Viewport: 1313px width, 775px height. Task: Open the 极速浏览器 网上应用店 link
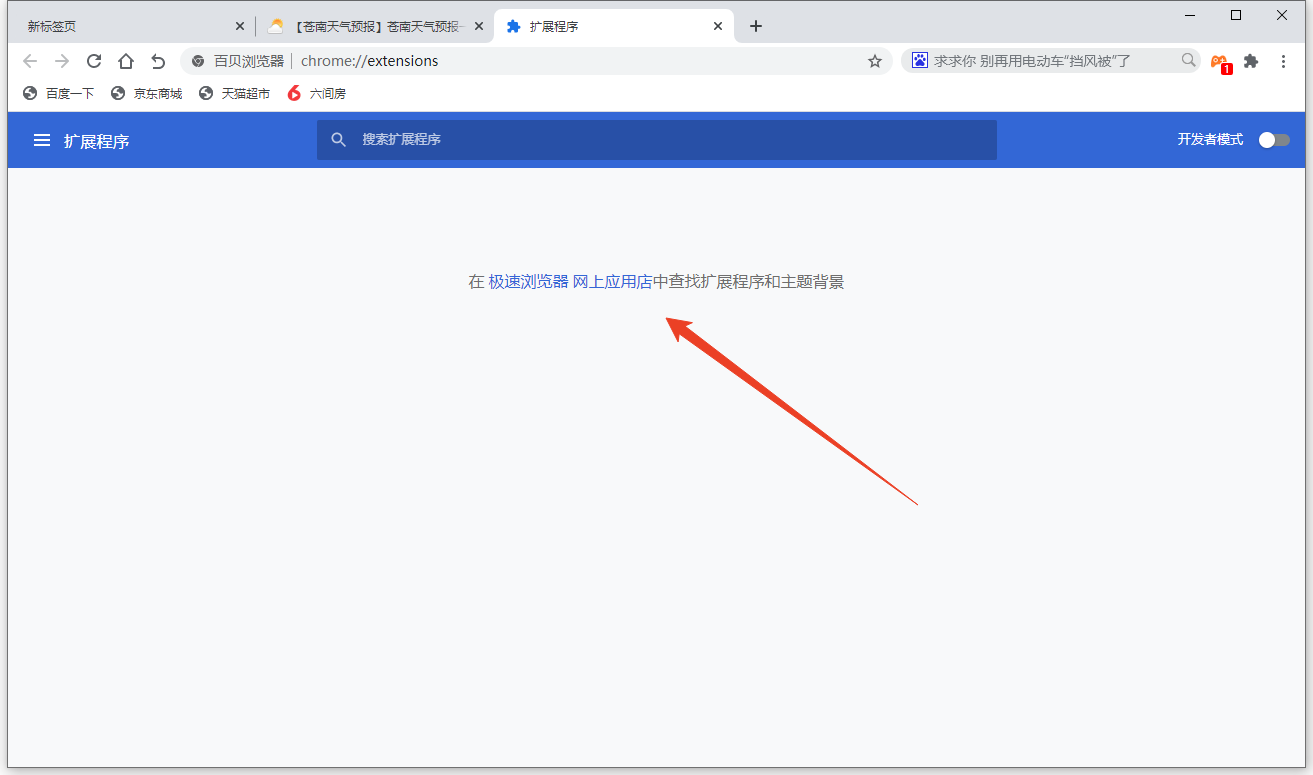pos(569,282)
